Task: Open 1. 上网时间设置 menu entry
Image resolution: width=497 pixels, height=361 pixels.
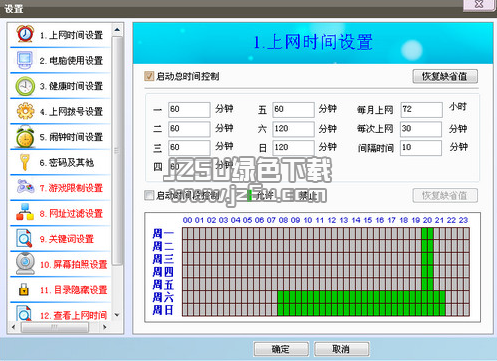Action: point(71,35)
